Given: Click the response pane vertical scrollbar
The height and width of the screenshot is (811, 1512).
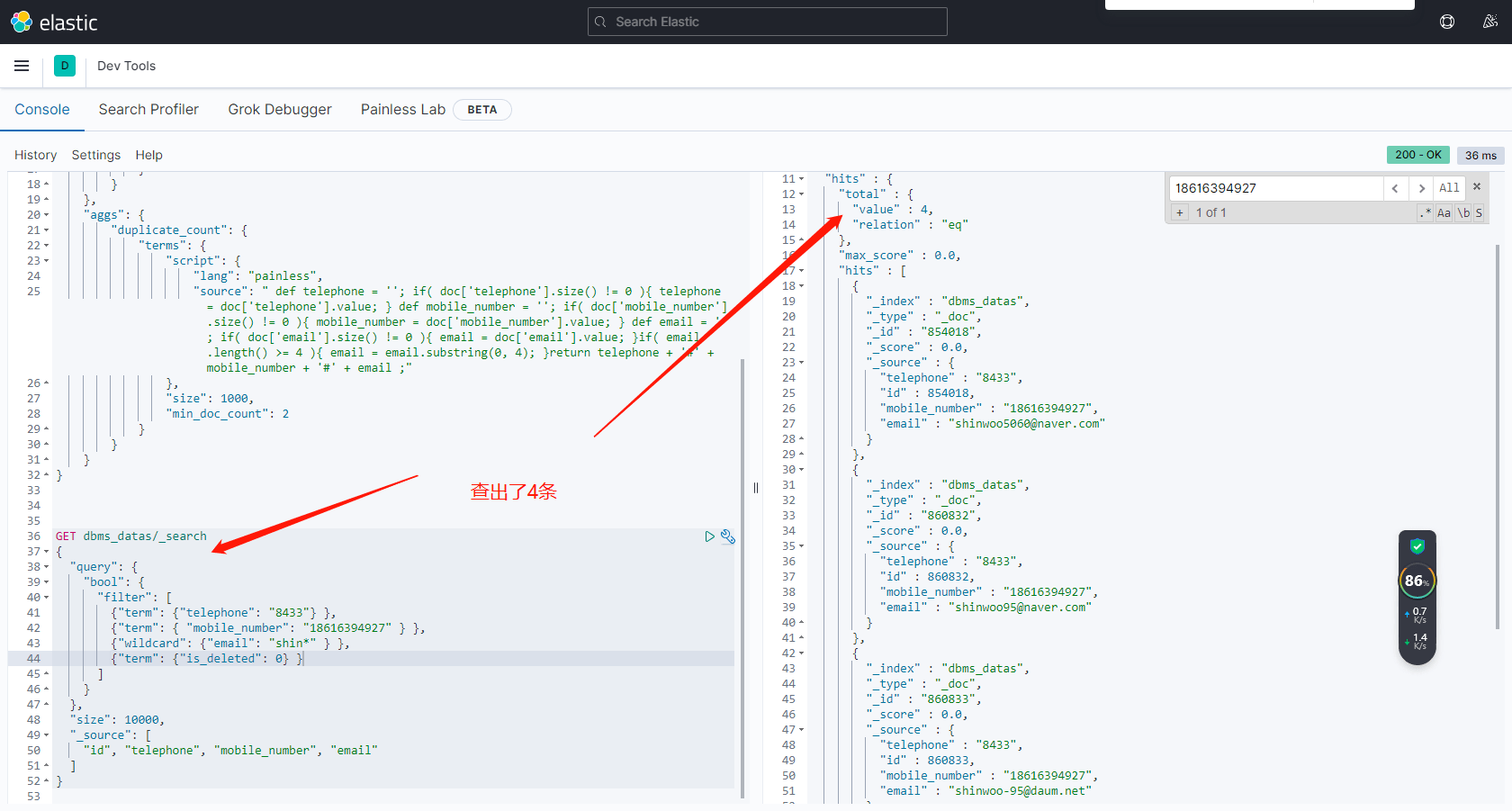Looking at the screenshot, I should [1498, 437].
